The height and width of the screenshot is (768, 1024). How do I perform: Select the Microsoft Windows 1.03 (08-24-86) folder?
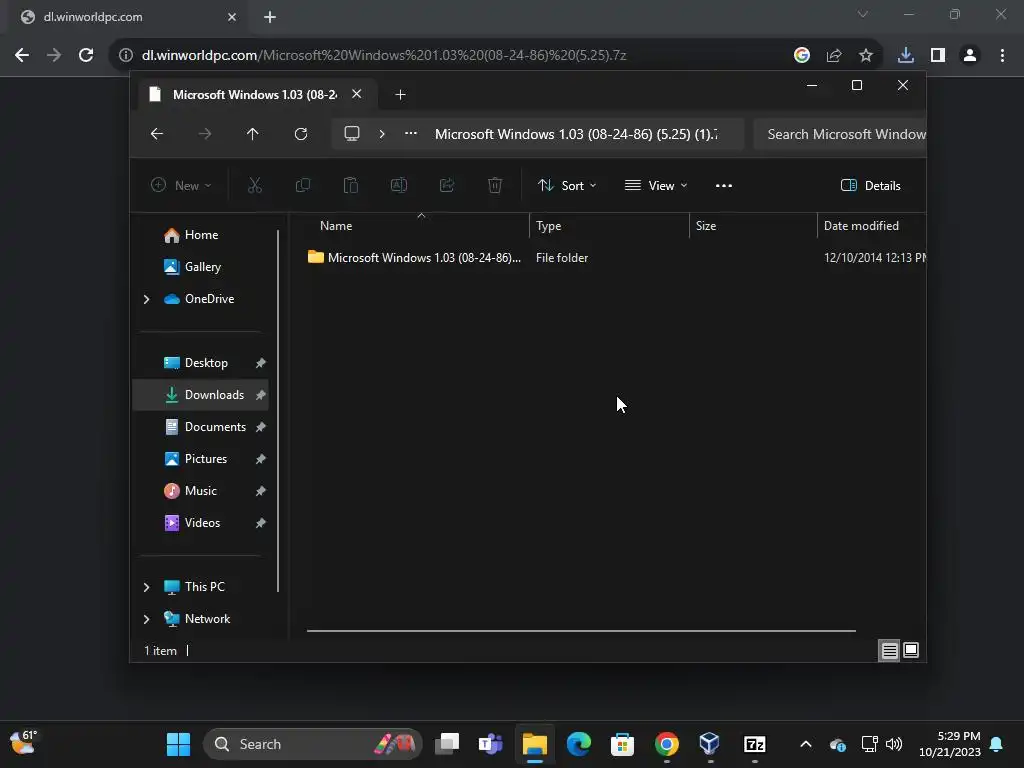(414, 258)
